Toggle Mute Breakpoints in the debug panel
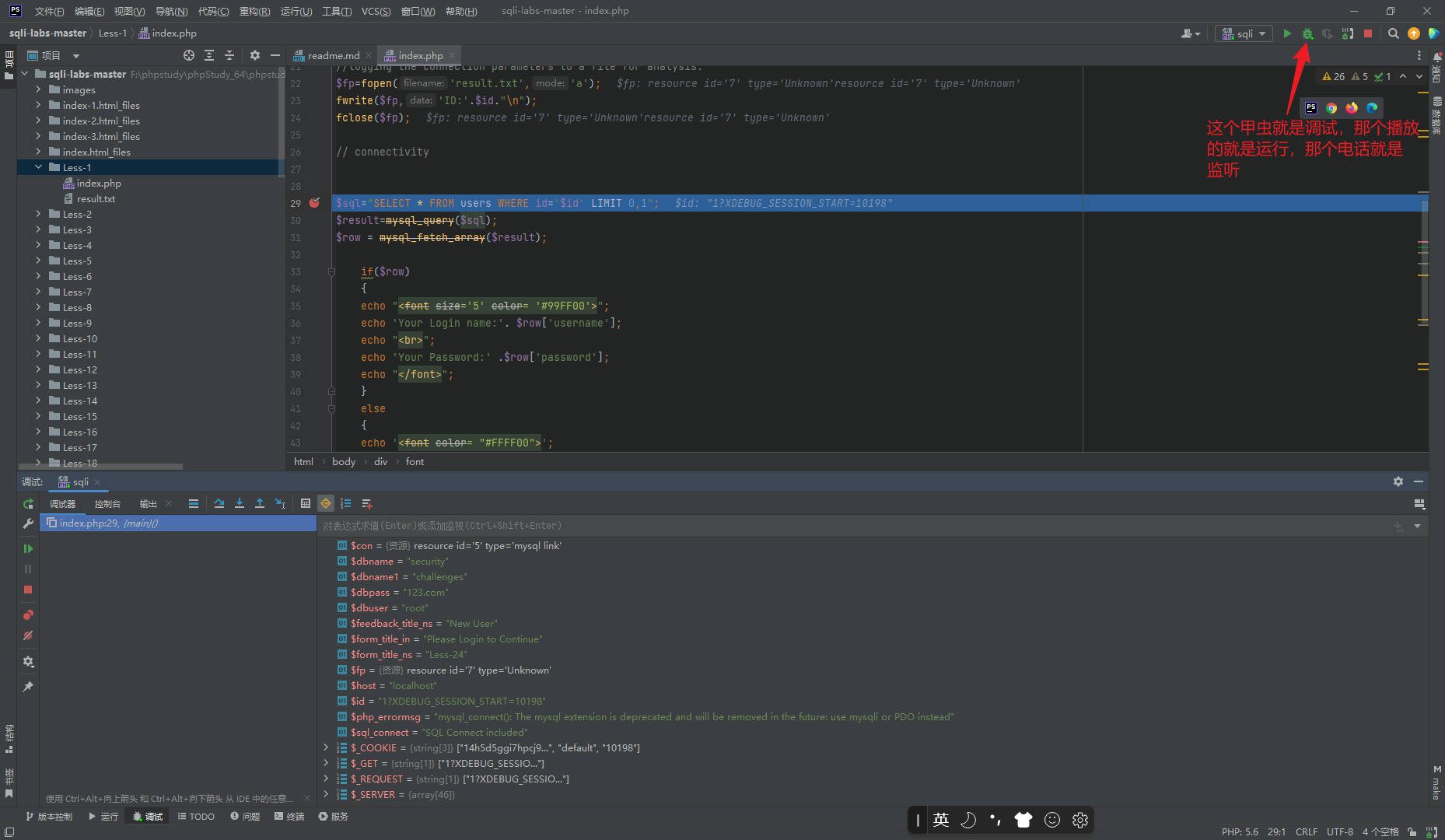This screenshot has height=840, width=1445. [x=28, y=635]
